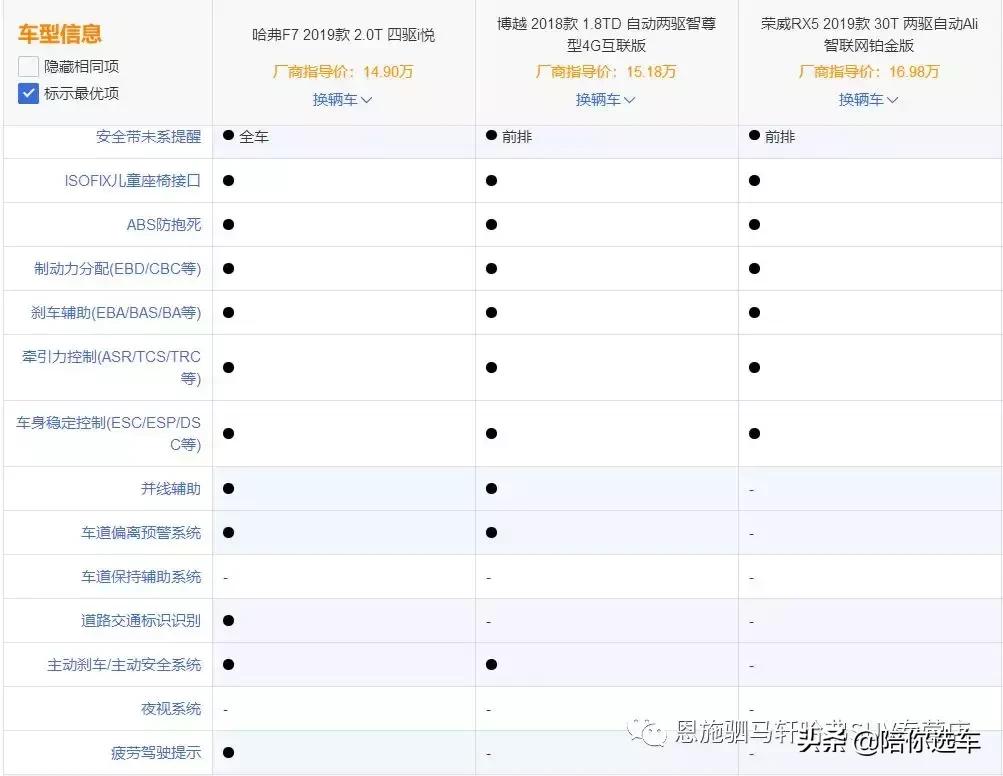Open 换辆车 dropdown under 荣威RX5
This screenshot has width=1003, height=776.
point(868,100)
